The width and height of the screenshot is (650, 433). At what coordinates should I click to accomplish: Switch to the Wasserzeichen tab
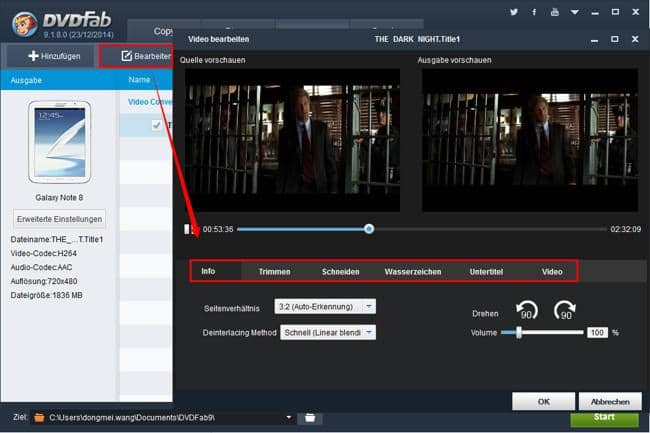(x=413, y=272)
